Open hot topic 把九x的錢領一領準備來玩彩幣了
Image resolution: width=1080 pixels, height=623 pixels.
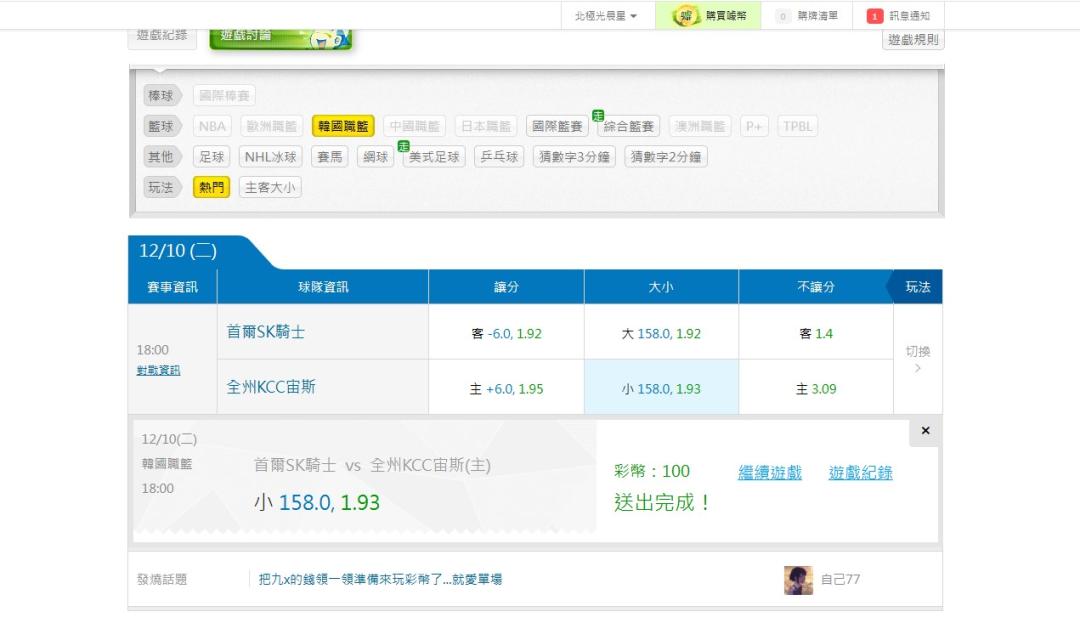pyautogui.click(x=380, y=580)
